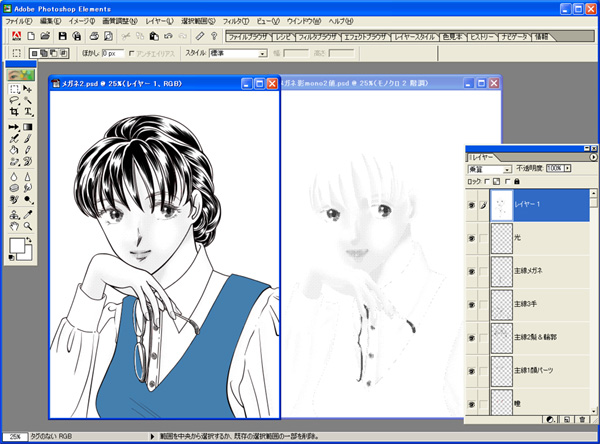Click the foreground color swatch
Screen dimensions: 600x444
16,245
